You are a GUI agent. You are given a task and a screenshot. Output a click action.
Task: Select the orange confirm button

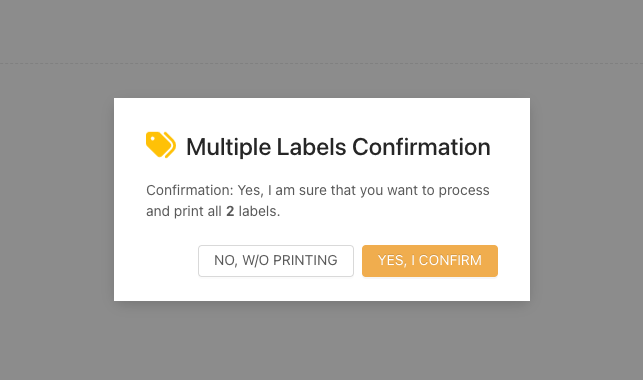(430, 261)
